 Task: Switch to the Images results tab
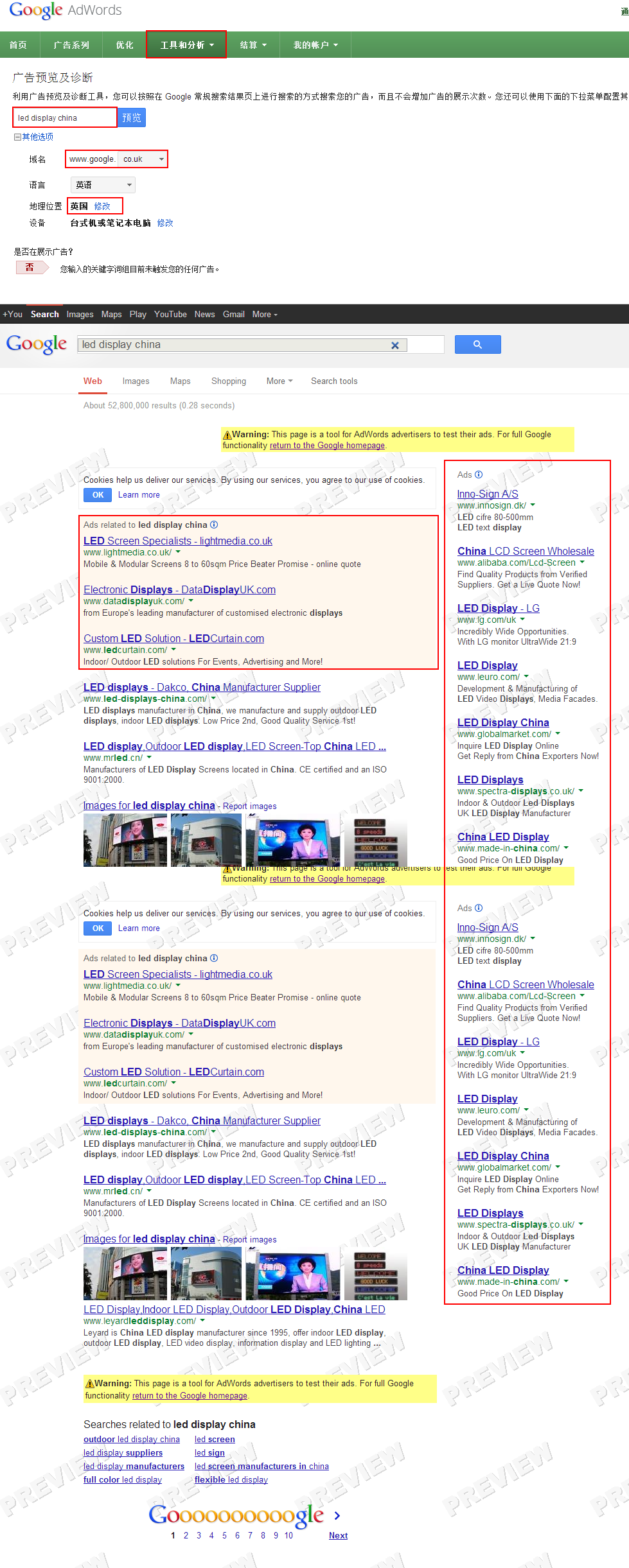(x=136, y=381)
